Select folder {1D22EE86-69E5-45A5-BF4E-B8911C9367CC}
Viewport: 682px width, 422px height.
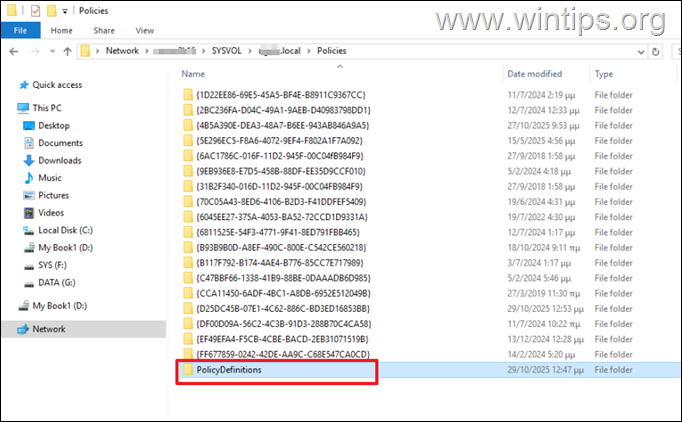(281, 95)
